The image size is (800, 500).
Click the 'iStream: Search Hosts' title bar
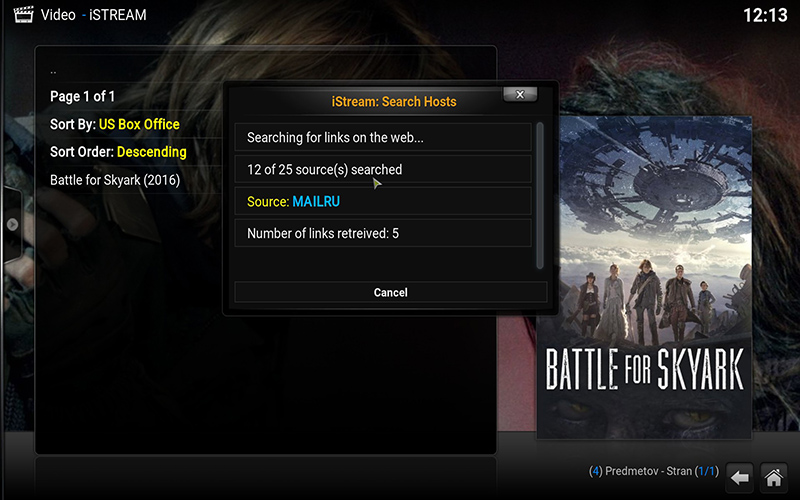click(393, 101)
